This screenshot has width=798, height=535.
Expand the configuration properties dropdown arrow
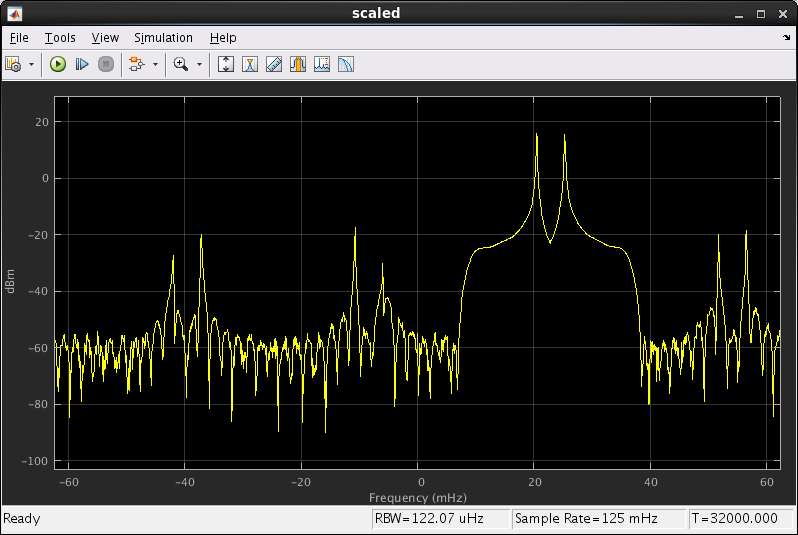pos(31,64)
